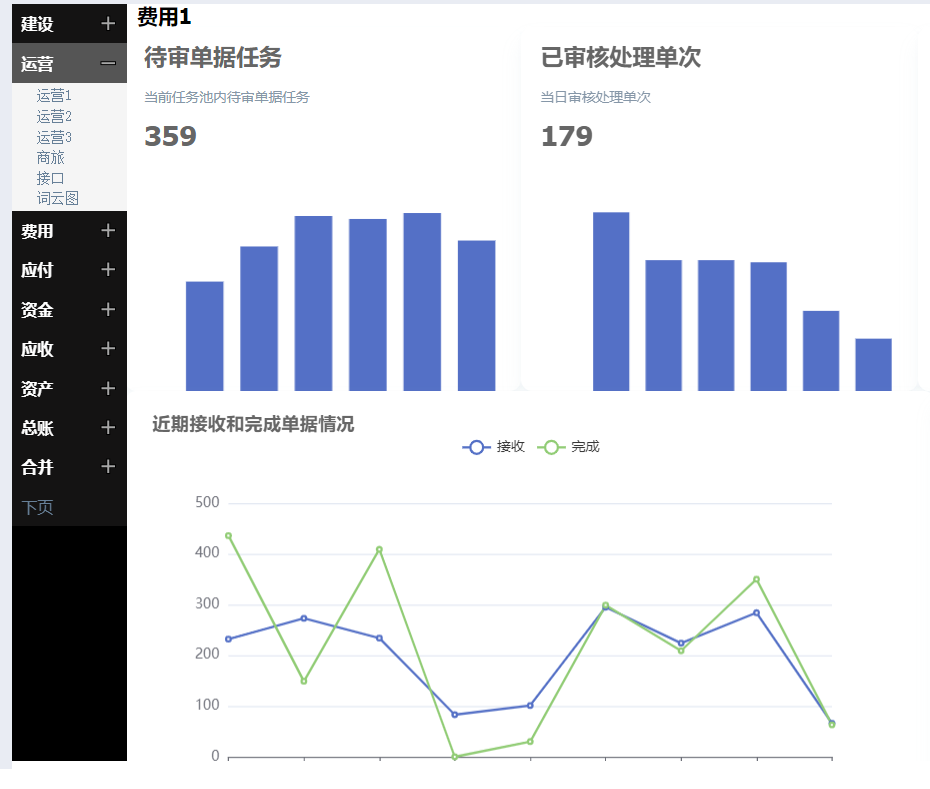Click the plus icon next to 资产
Viewport: 930px width, 789px height.
(x=108, y=388)
